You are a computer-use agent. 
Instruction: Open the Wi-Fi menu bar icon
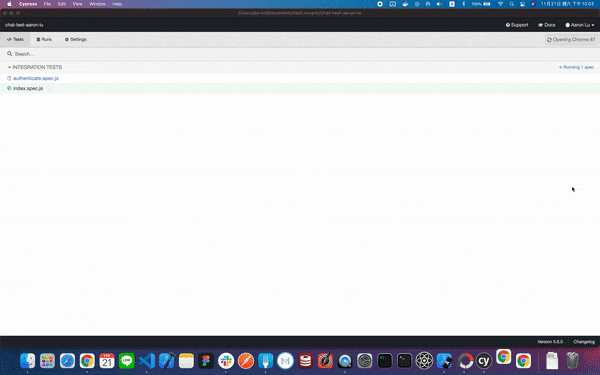pyautogui.click(x=500, y=4)
